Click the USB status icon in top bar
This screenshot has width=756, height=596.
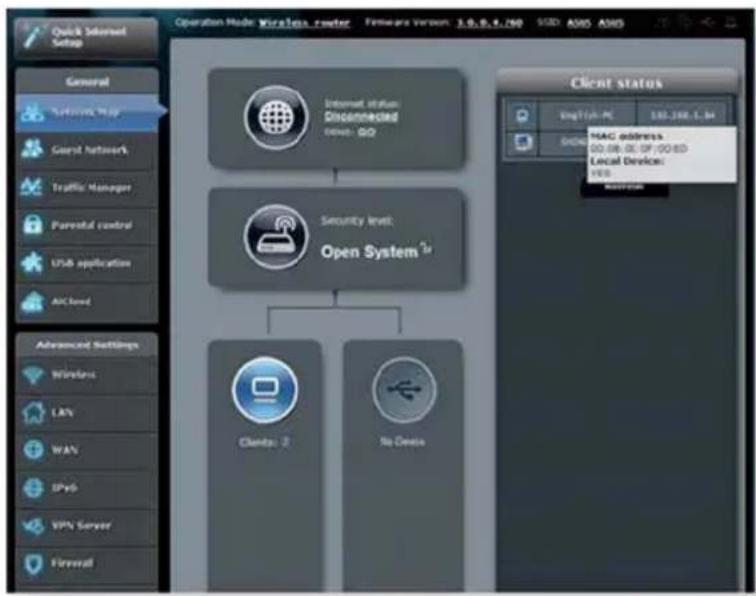[x=707, y=22]
